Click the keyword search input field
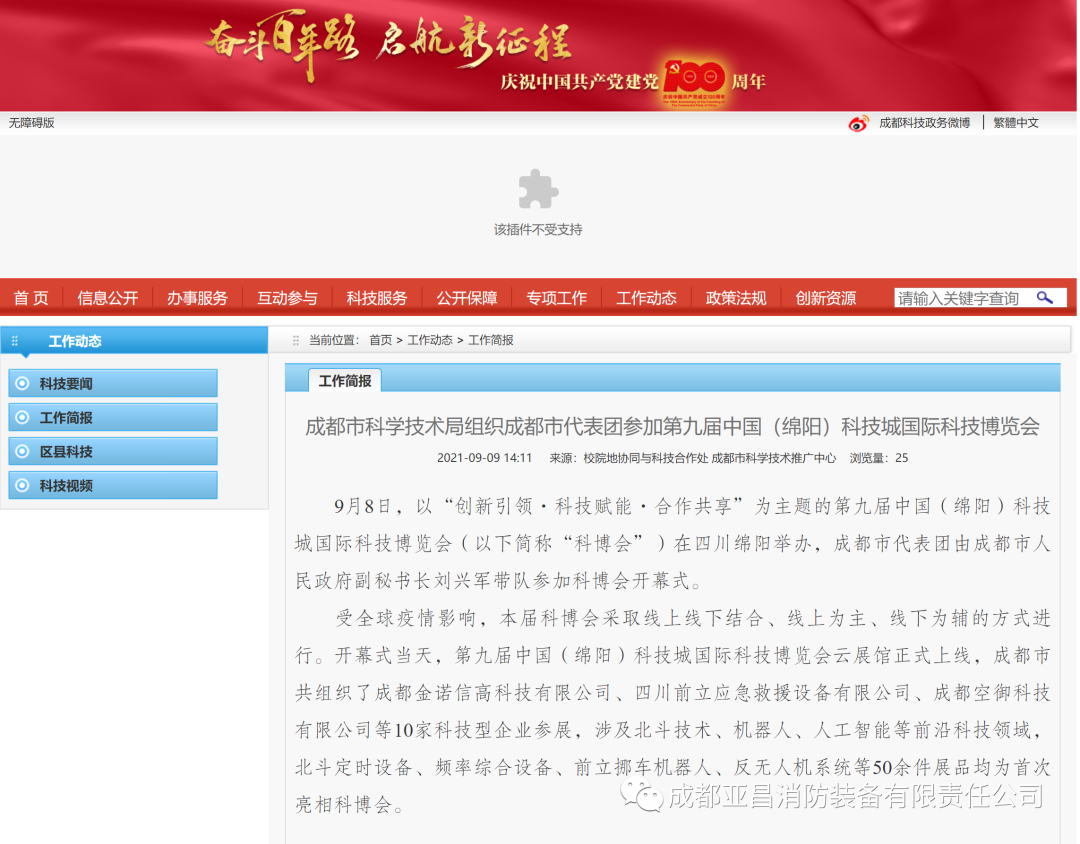The image size is (1080, 844). pos(960,297)
